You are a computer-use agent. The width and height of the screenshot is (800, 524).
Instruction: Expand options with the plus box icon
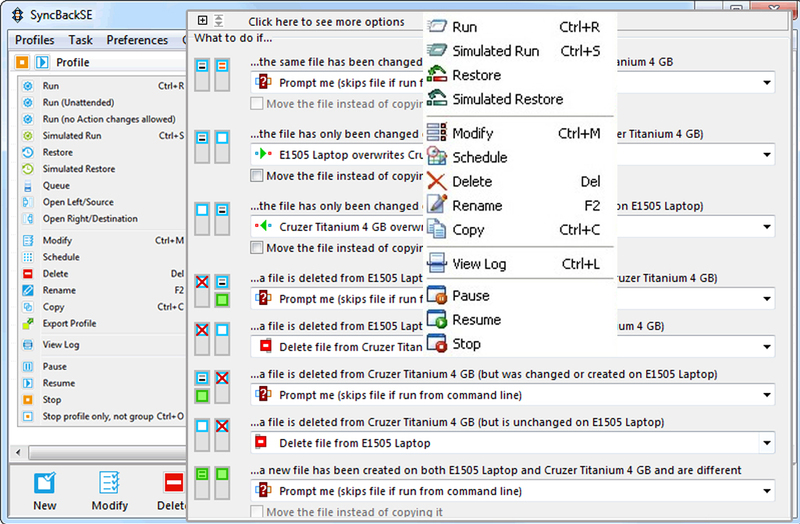[203, 20]
